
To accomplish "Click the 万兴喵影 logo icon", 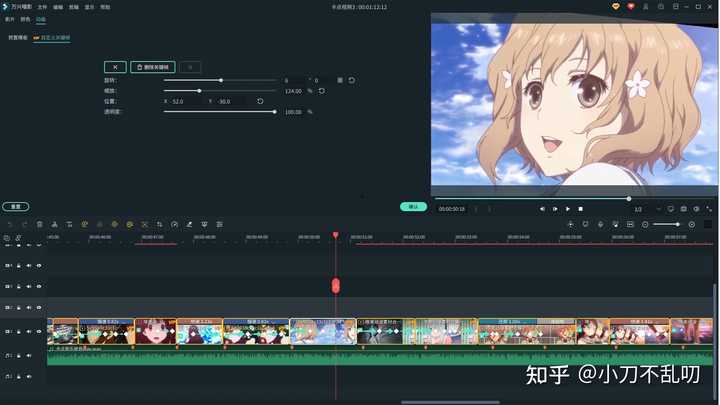I will pyautogui.click(x=6, y=6).
